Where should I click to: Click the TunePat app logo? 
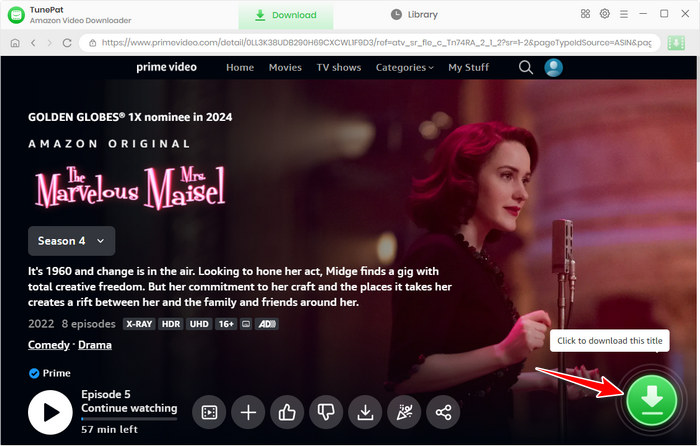tap(17, 15)
